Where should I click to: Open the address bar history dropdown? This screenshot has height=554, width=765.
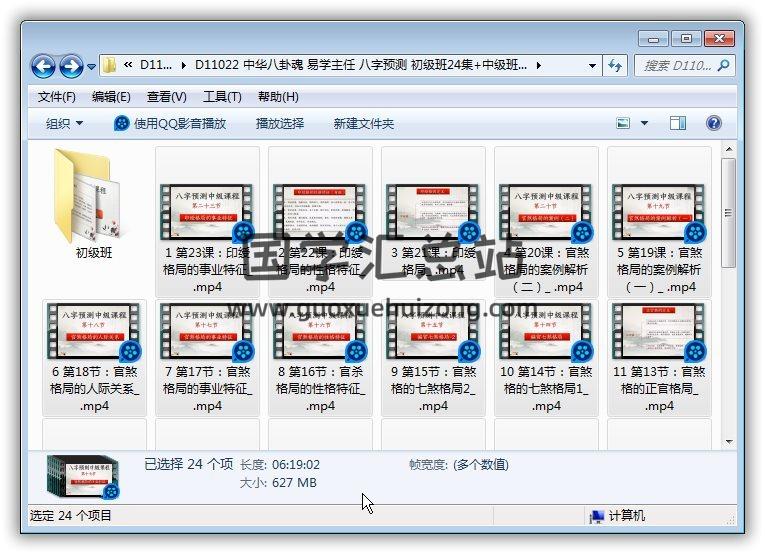[x=592, y=65]
